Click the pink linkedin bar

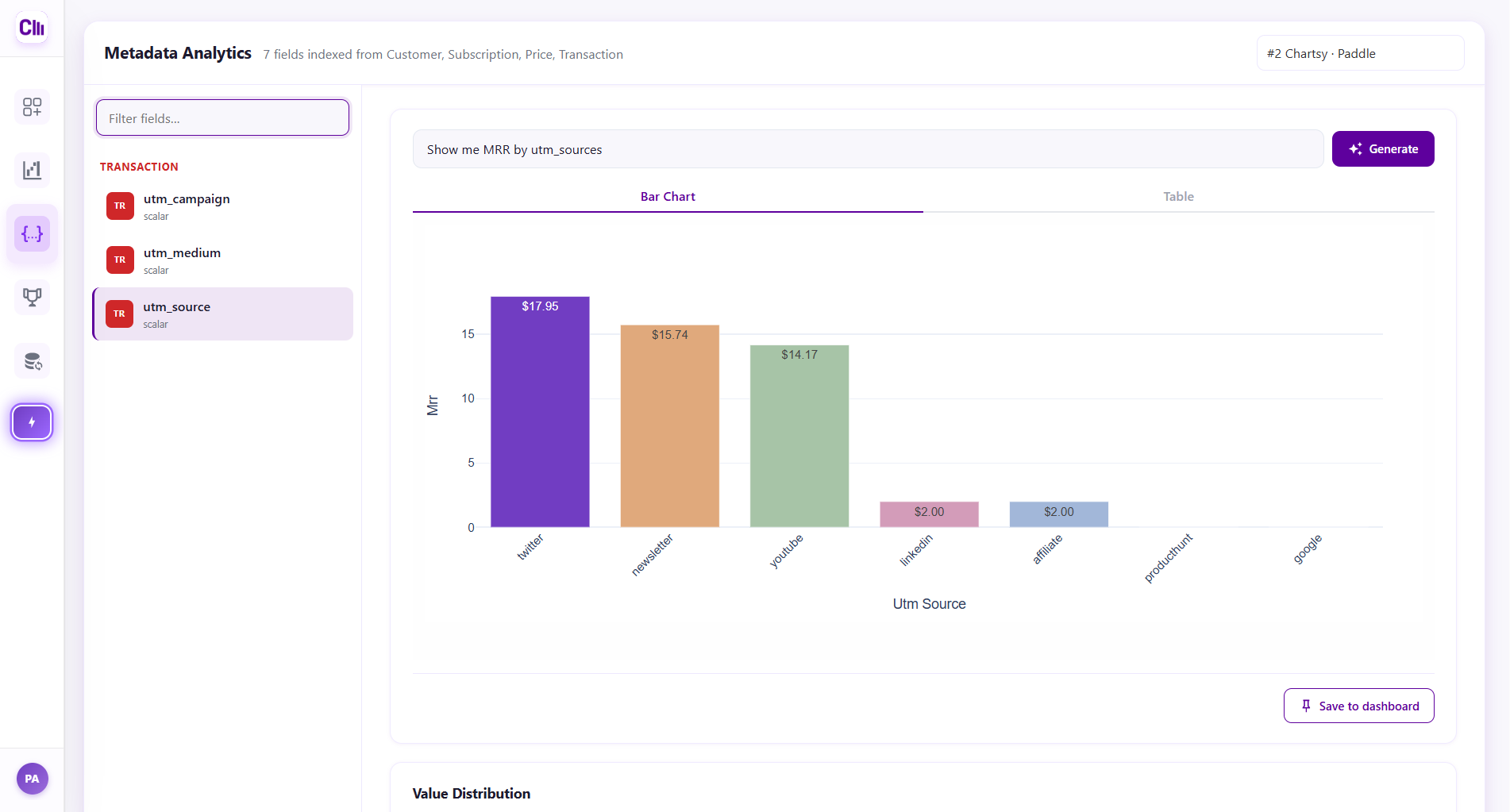929,514
